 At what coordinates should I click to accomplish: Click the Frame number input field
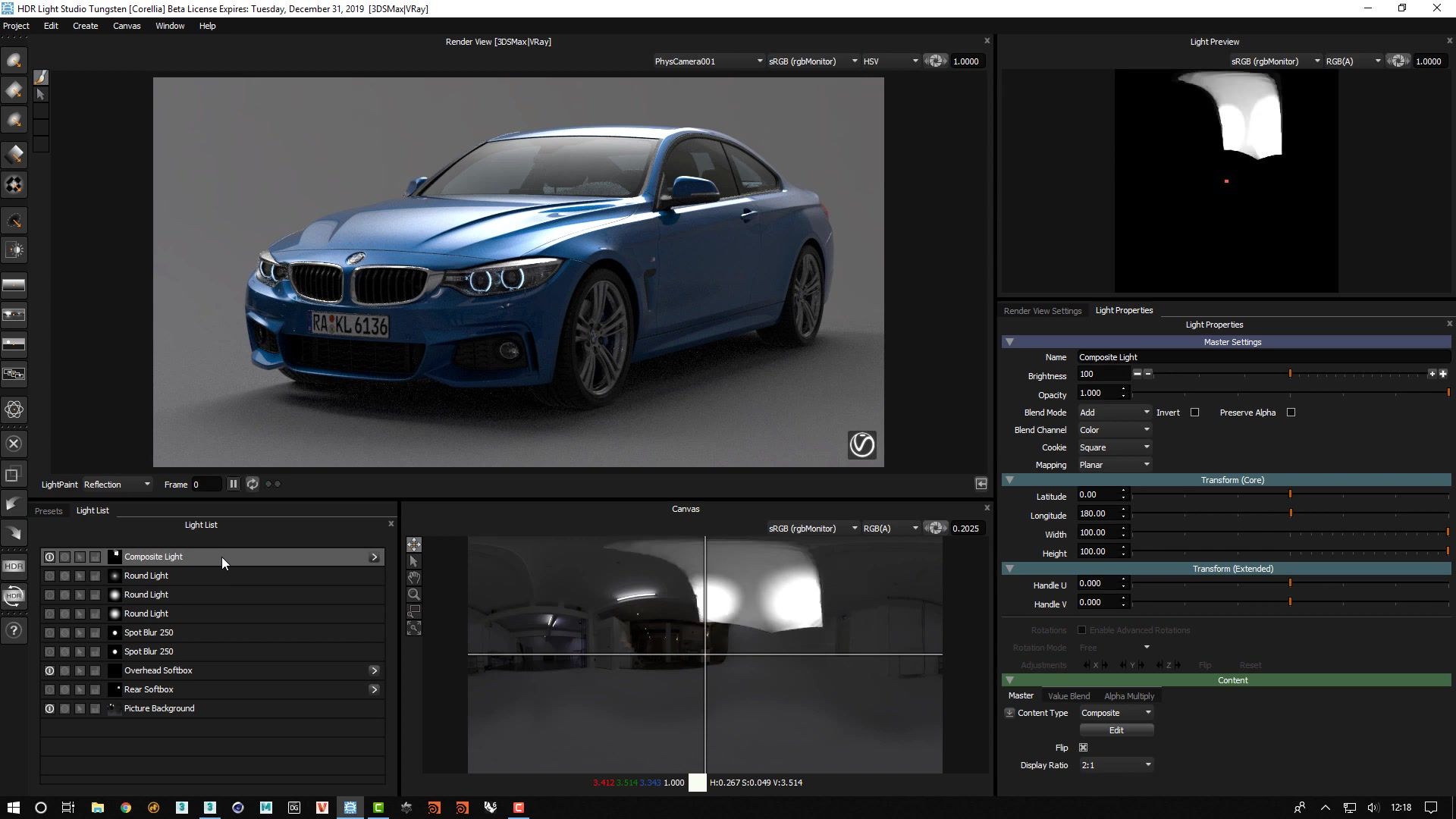(206, 484)
